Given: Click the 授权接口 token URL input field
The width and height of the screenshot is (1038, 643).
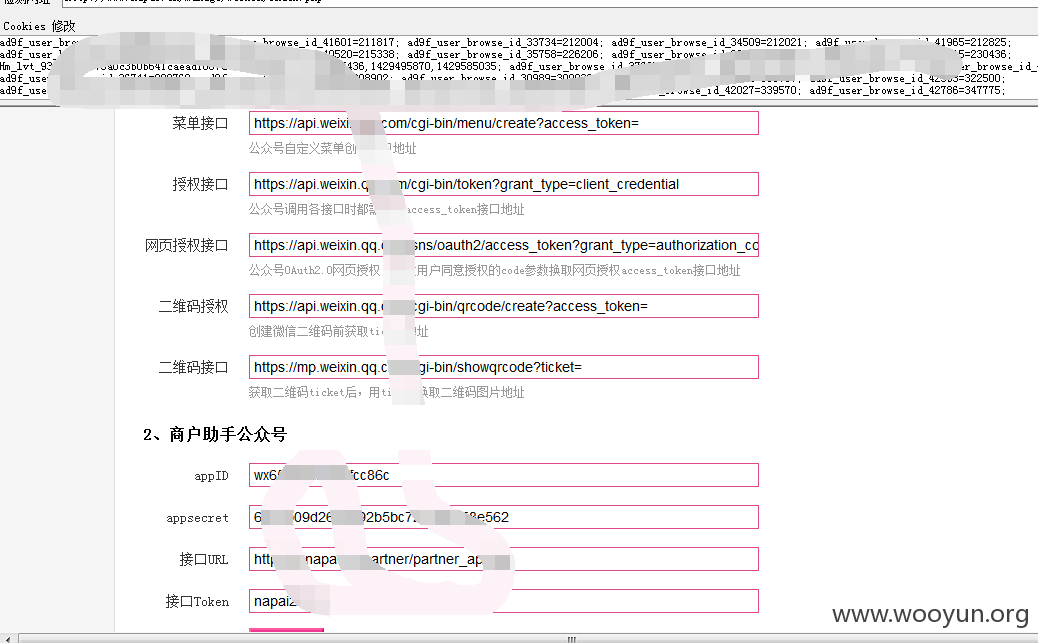Looking at the screenshot, I should pyautogui.click(x=503, y=184).
